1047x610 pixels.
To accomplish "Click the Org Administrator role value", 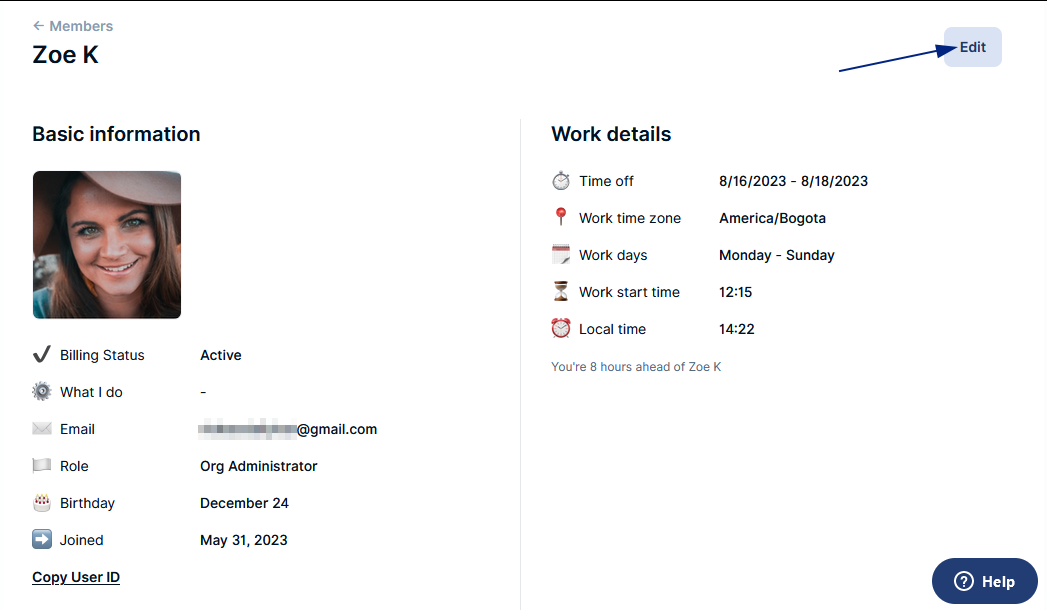I will pyautogui.click(x=258, y=466).
